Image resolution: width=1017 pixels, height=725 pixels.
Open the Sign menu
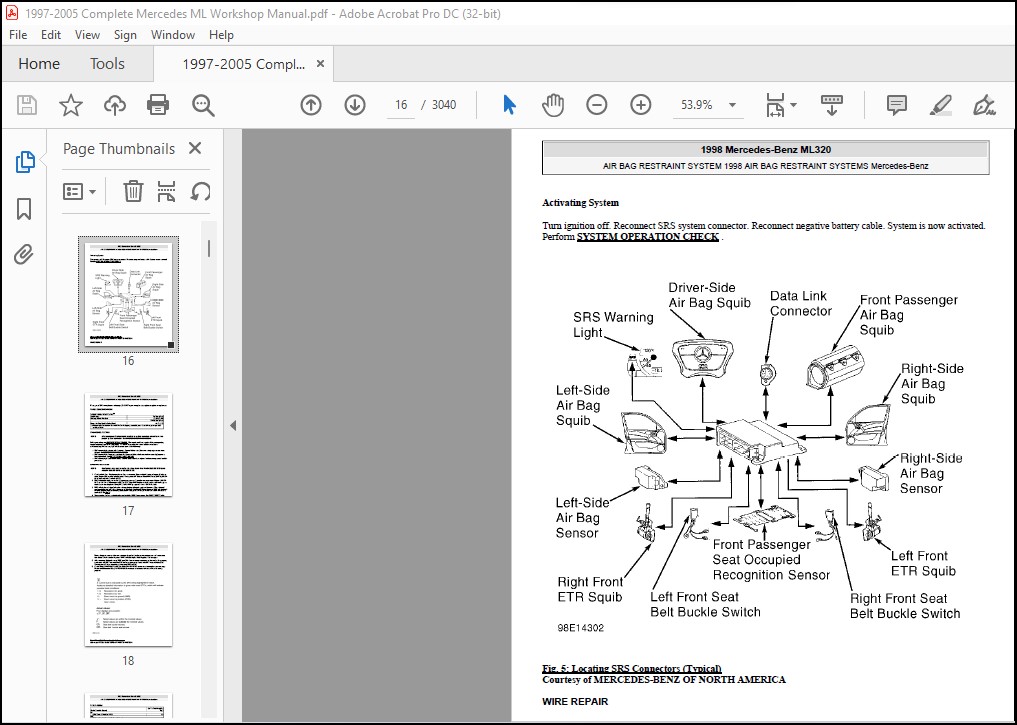125,35
